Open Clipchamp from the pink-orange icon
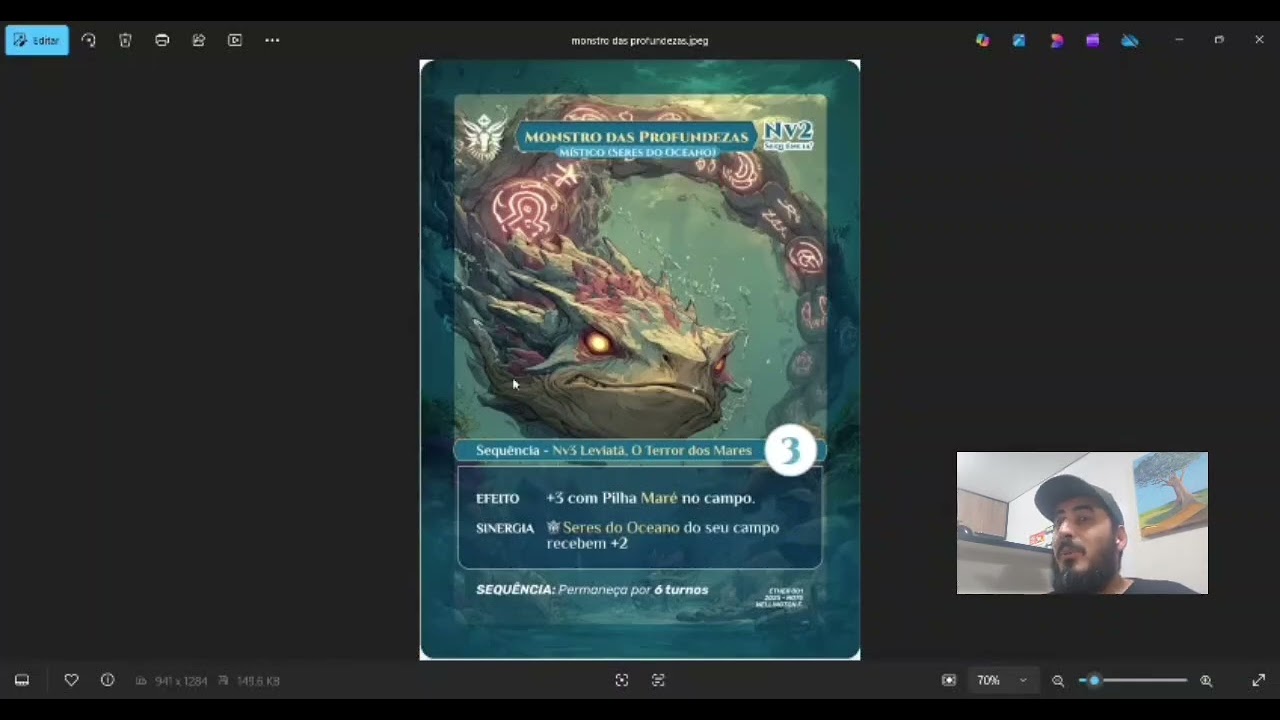The image size is (1280, 720). [x=1056, y=40]
